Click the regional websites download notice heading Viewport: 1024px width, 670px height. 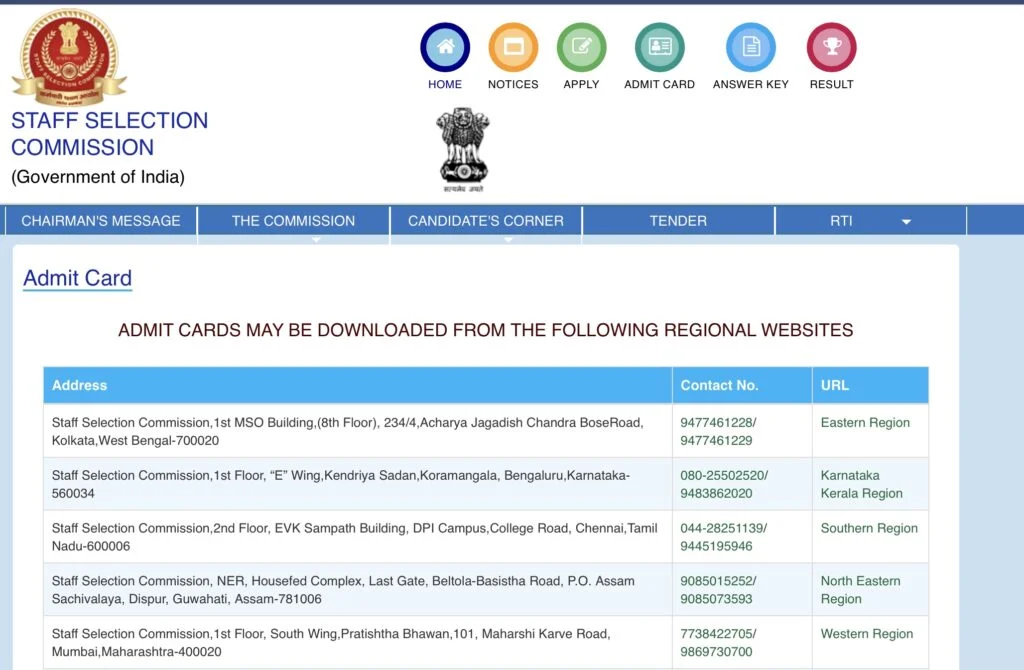point(485,330)
